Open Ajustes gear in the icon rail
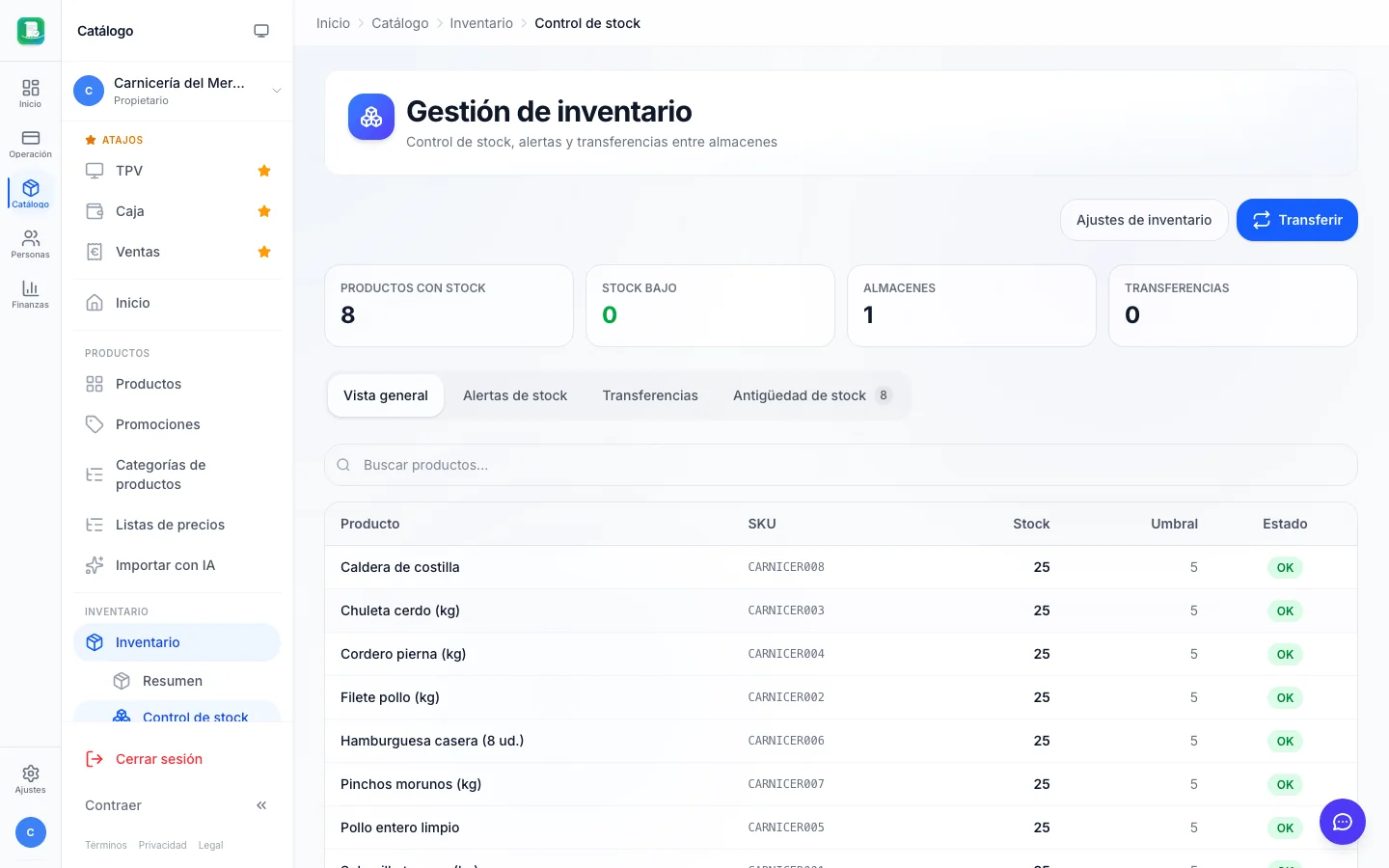 point(31,779)
